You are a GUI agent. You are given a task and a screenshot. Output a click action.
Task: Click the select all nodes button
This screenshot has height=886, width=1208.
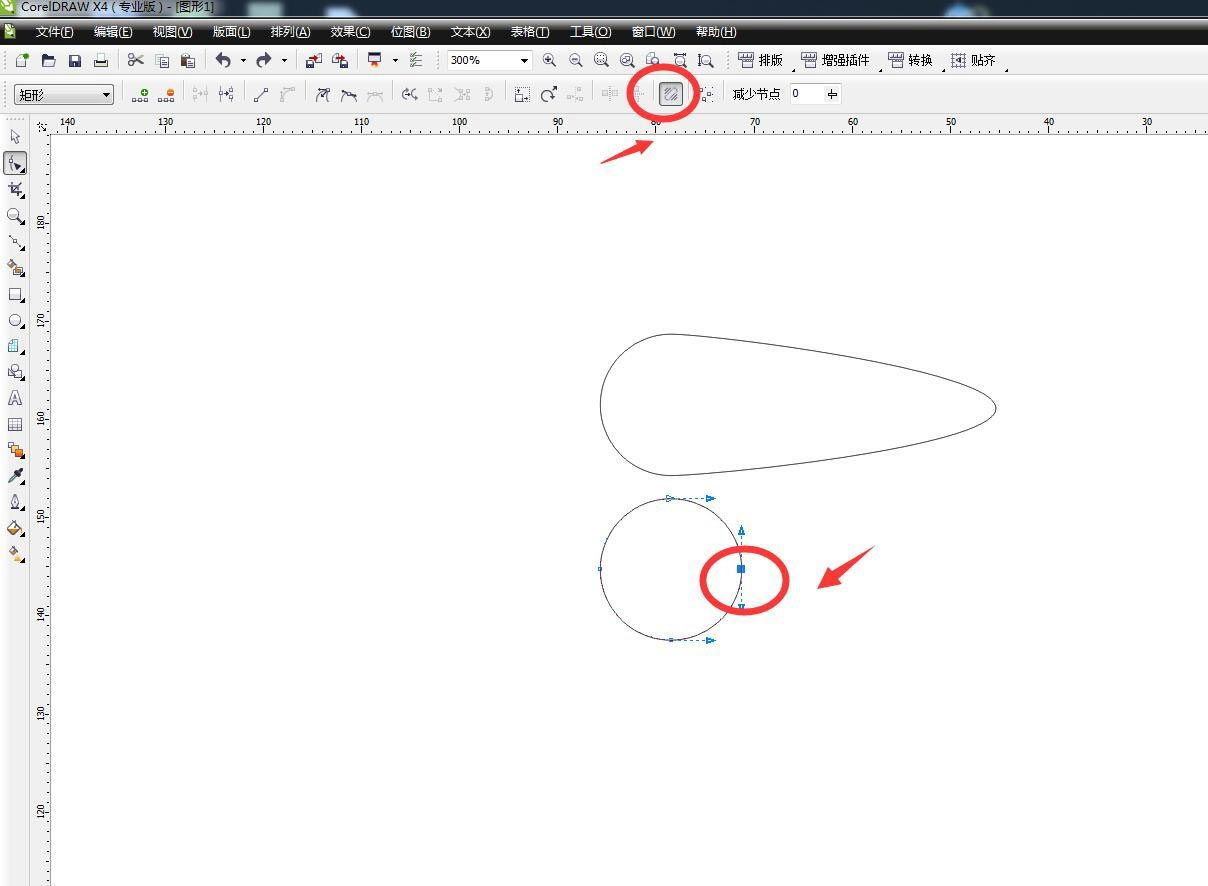(707, 95)
